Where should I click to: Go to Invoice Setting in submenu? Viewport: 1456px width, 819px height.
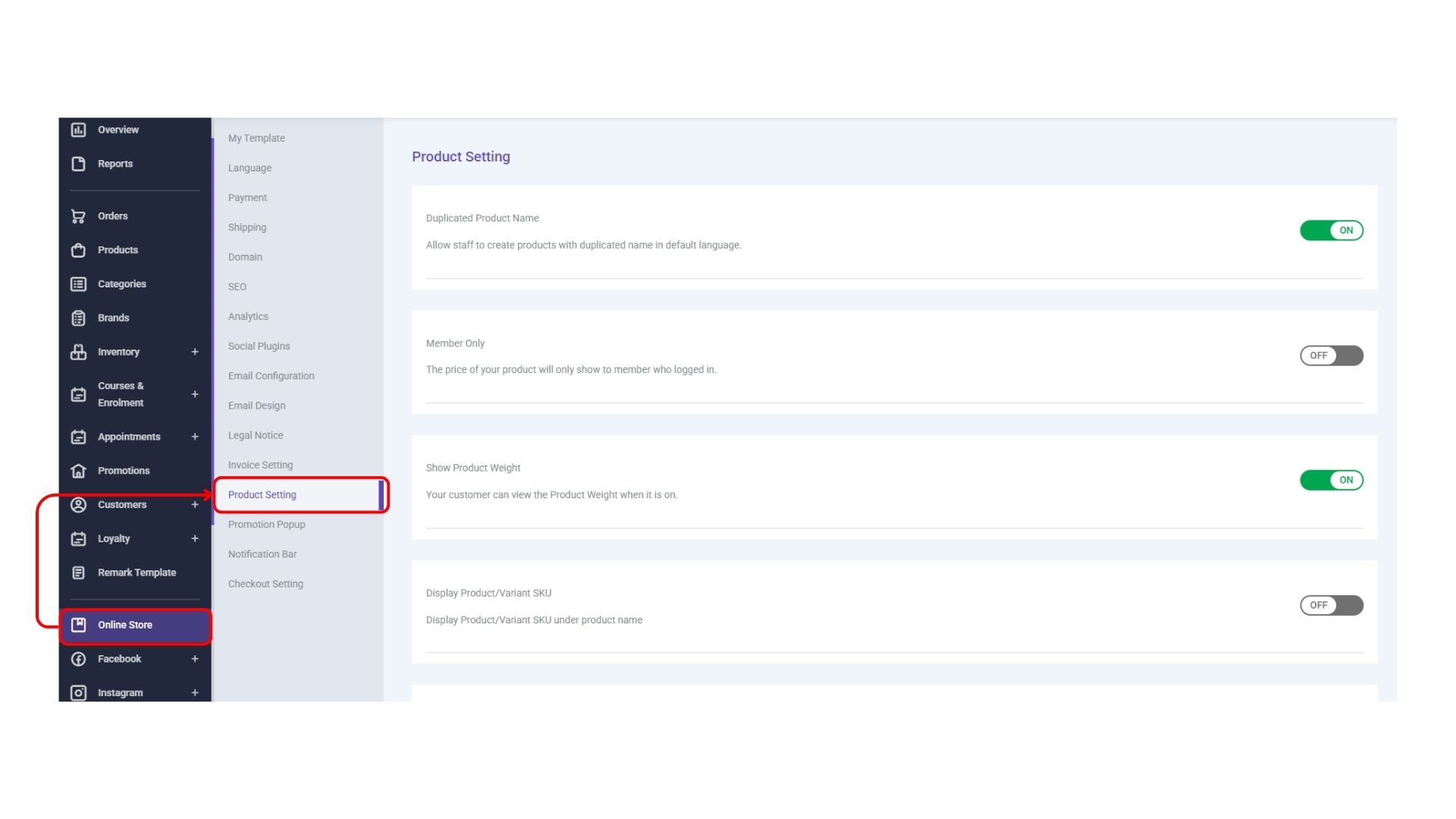(260, 465)
